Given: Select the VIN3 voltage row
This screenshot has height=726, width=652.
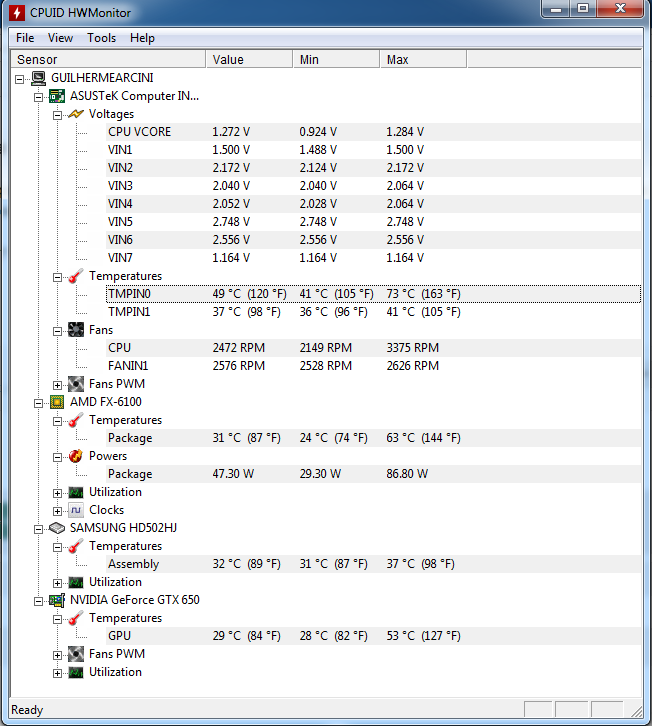Looking at the screenshot, I should click(x=373, y=186).
